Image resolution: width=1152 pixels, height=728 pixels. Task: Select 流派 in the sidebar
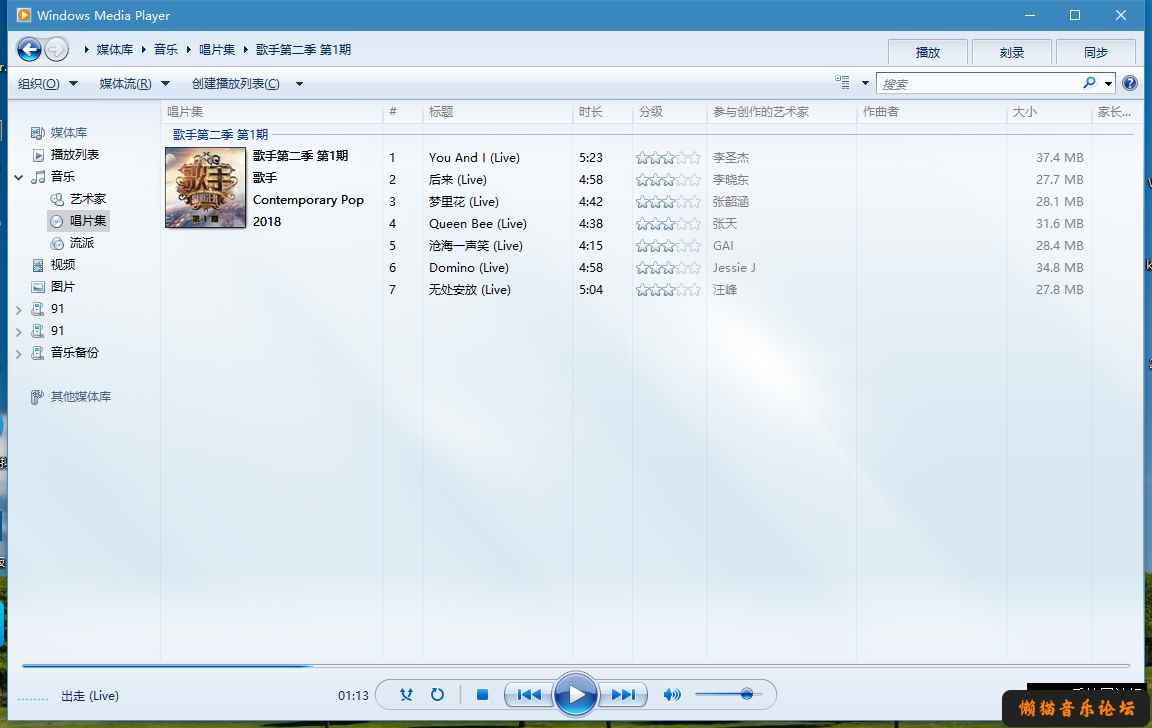[x=82, y=243]
